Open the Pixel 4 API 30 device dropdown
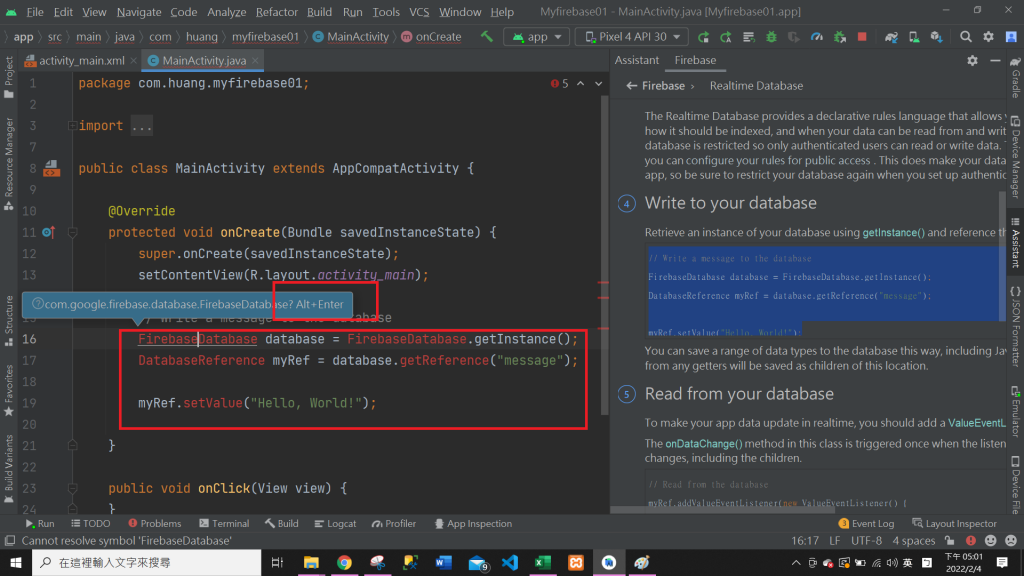Image resolution: width=1024 pixels, height=576 pixels. (632, 37)
